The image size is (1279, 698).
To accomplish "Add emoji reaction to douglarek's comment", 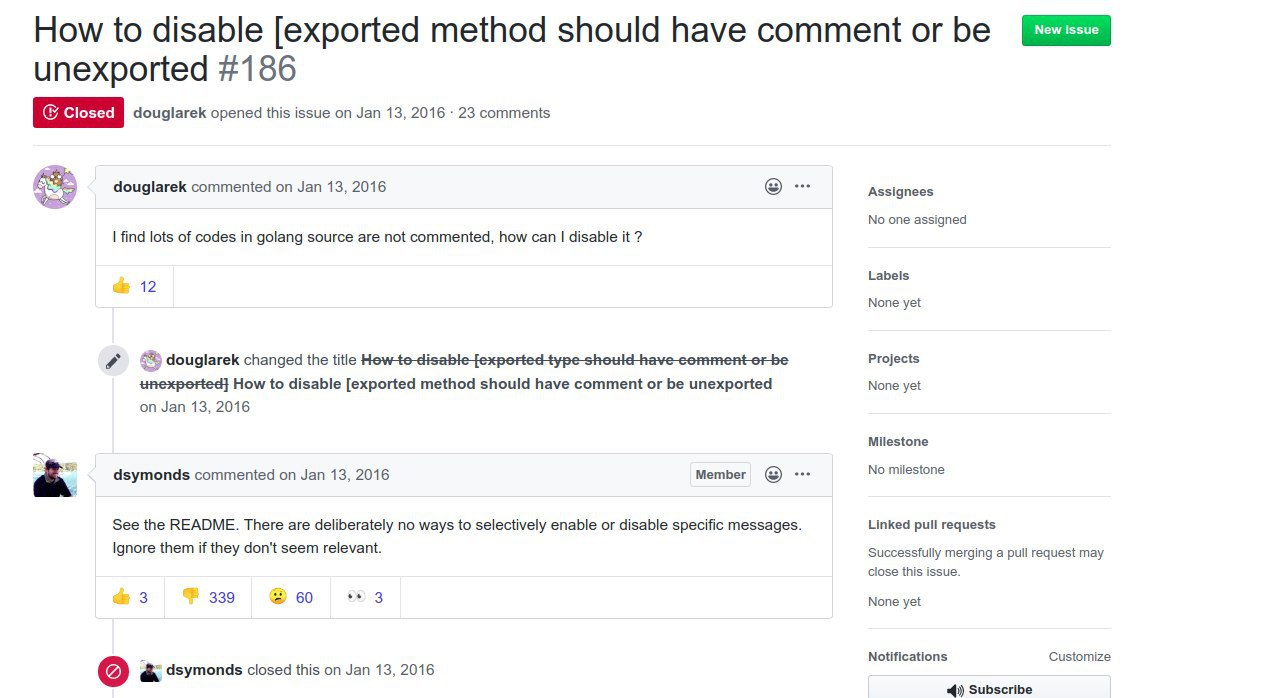I will 773,187.
